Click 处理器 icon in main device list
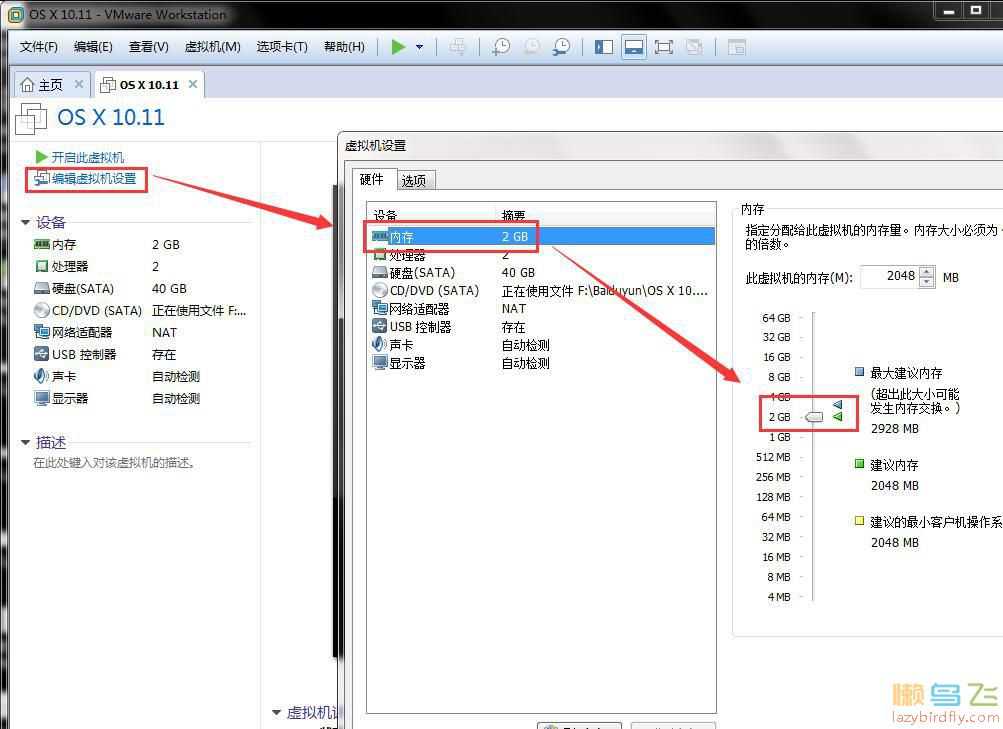Image resolution: width=1003 pixels, height=729 pixels. (x=42, y=266)
